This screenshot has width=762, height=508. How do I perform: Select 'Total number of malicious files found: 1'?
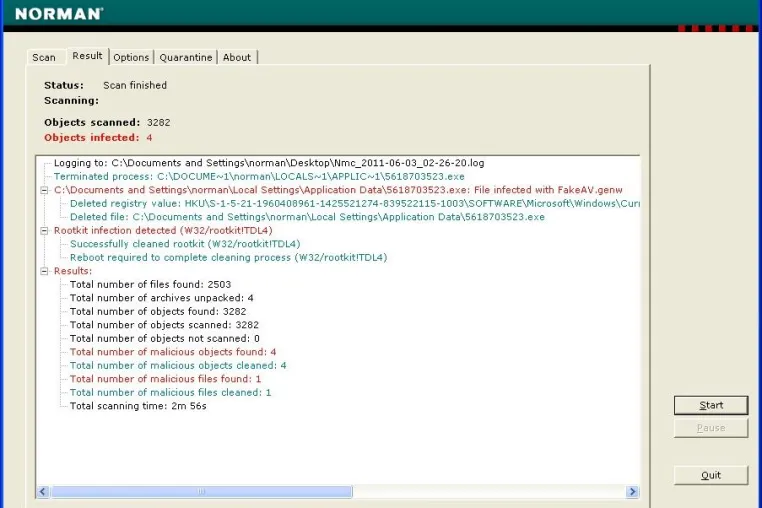pos(165,379)
